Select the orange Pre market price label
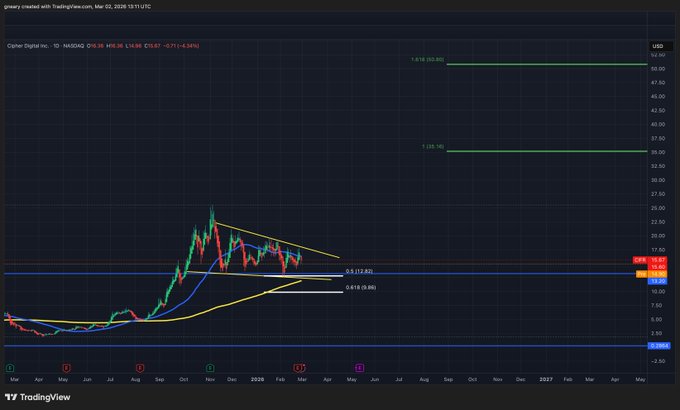Screen dimensions: 680x410 coord(651,274)
